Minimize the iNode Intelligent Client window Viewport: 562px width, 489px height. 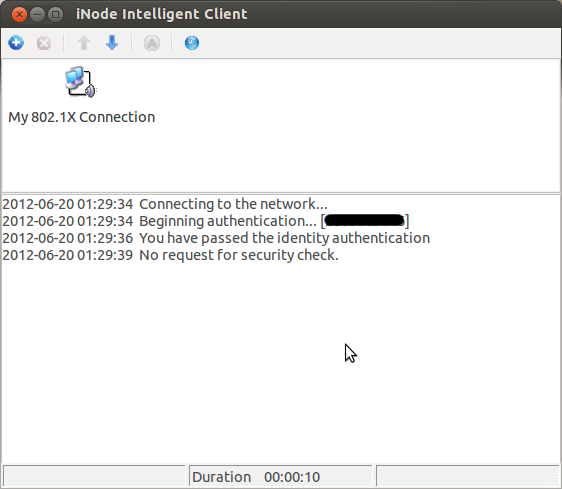pyautogui.click(x=37, y=14)
